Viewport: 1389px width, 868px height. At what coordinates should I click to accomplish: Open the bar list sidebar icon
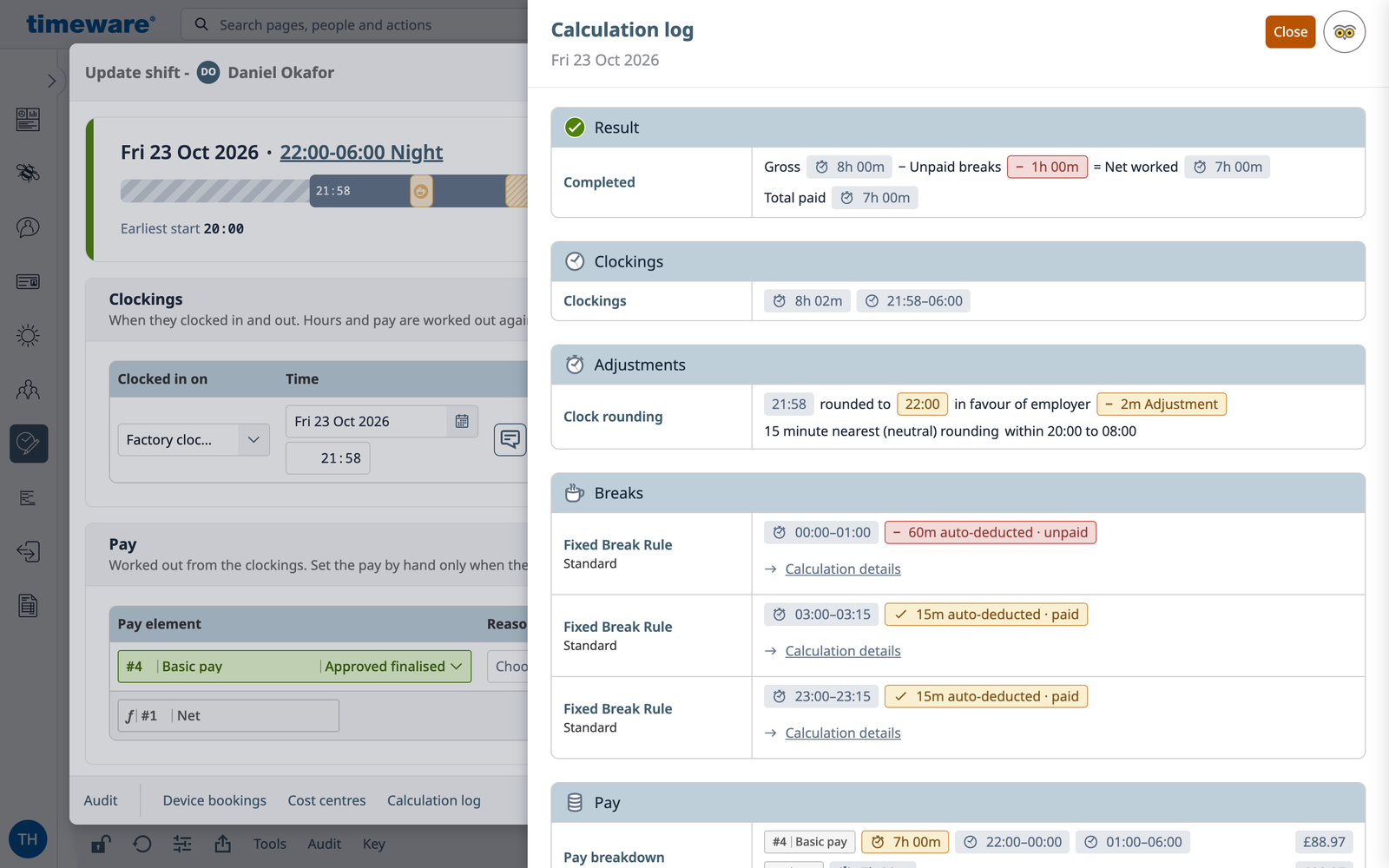coord(28,497)
